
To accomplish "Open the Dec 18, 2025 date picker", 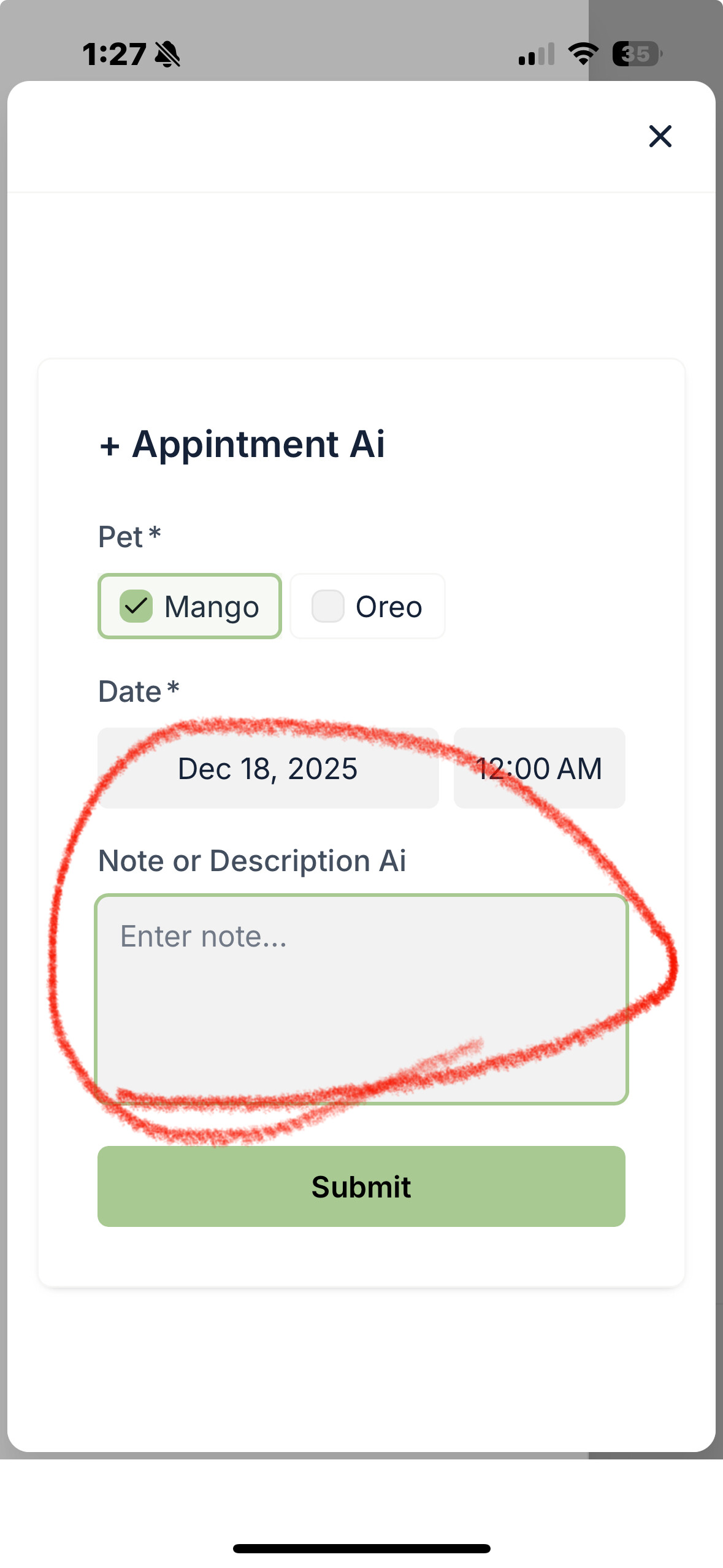I will (268, 768).
